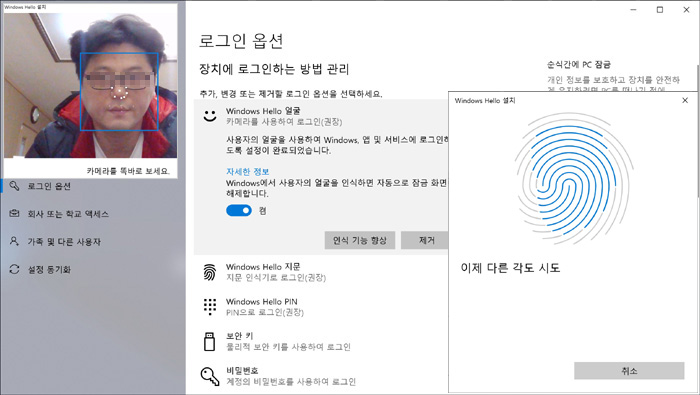The width and height of the screenshot is (700, 395).
Task: Click the 비밀번호 key icon
Action: [x=210, y=376]
